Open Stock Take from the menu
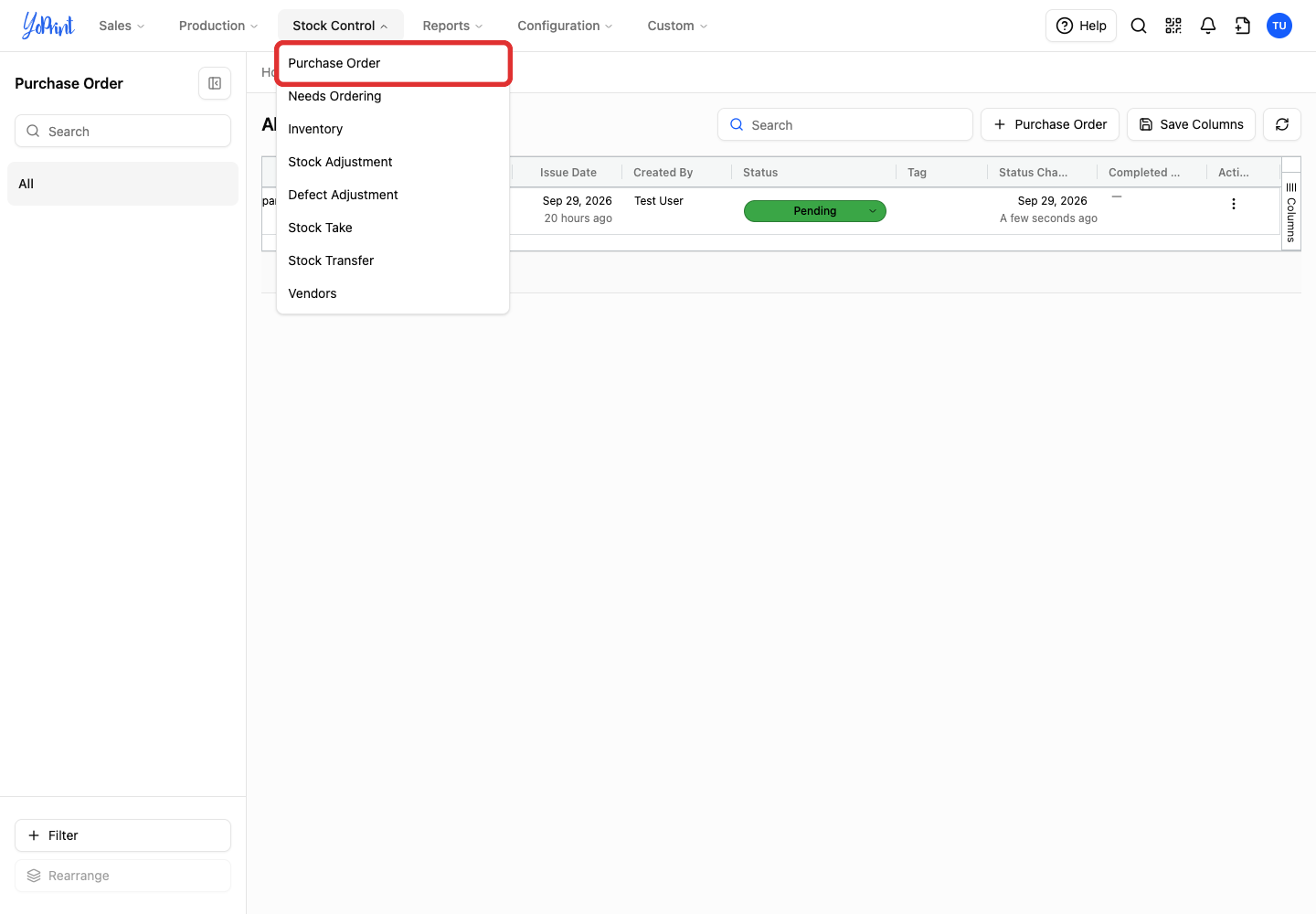This screenshot has width=1316, height=914. [x=393, y=228]
